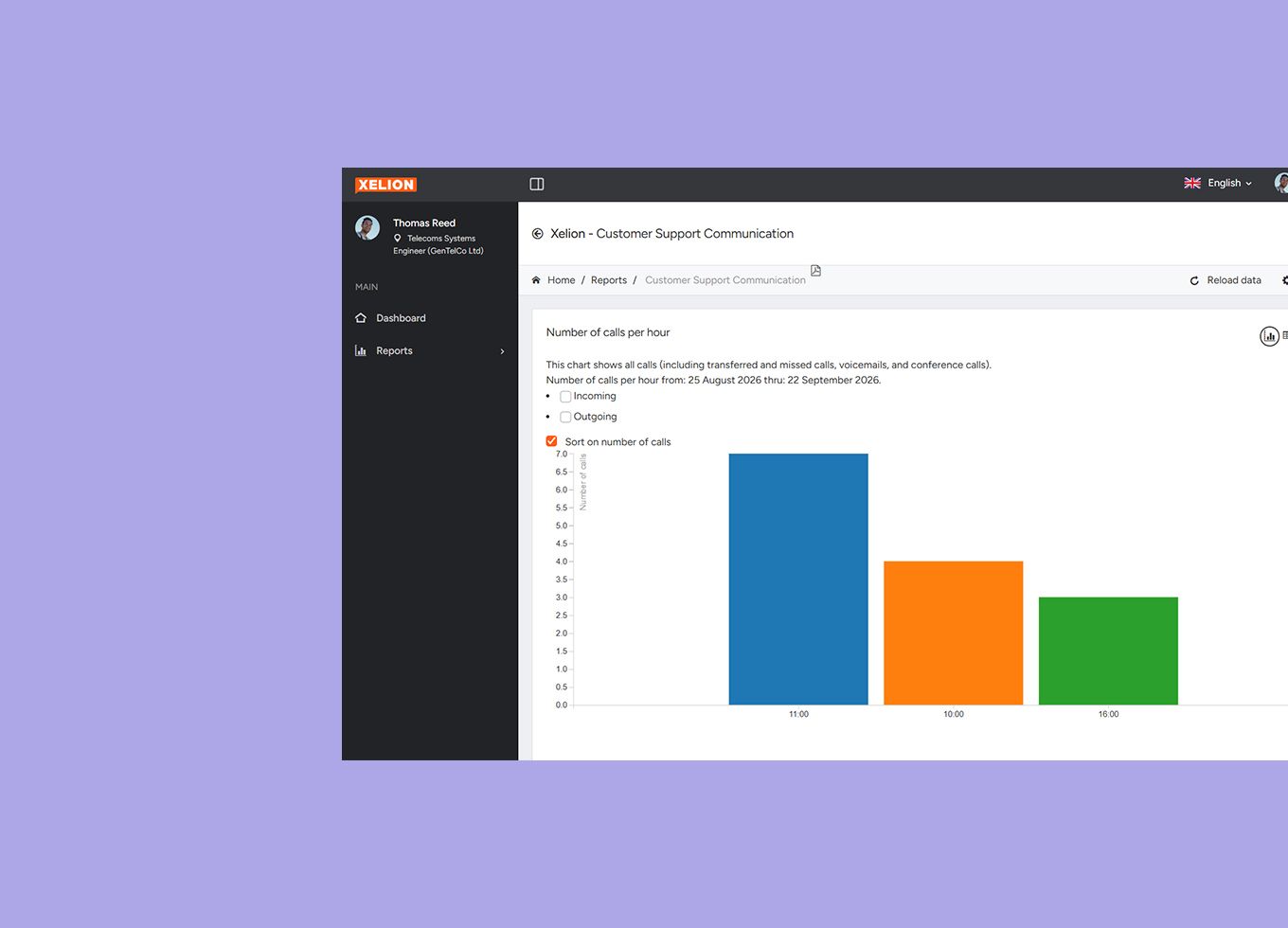This screenshot has width=1288, height=928.
Task: Click the "11:00" axis label
Action: pyautogui.click(x=798, y=715)
